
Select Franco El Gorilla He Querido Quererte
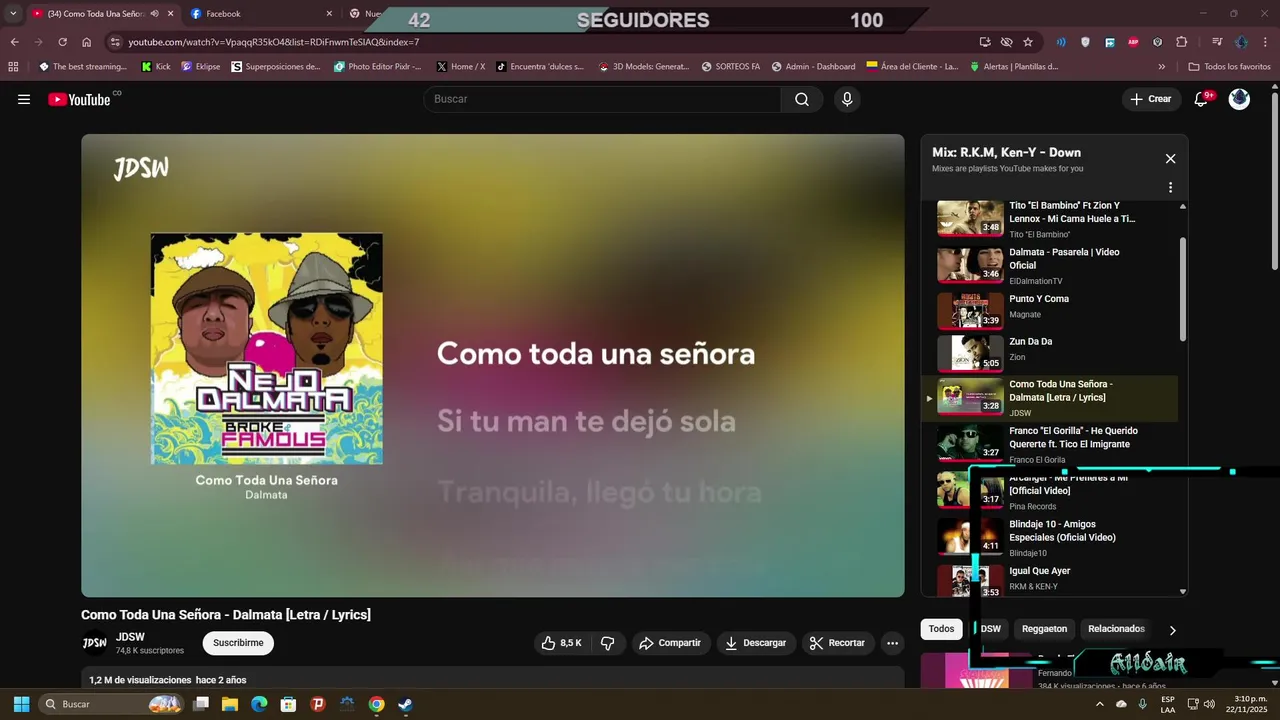point(1048,445)
